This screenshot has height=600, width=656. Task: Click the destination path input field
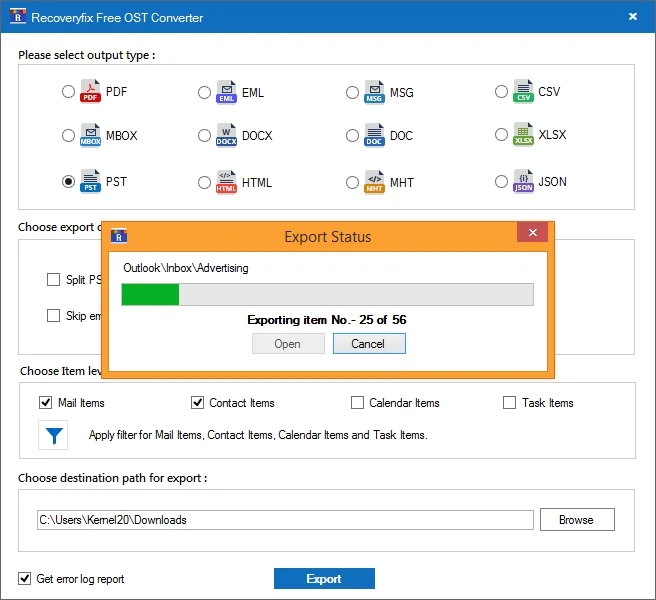[x=285, y=520]
